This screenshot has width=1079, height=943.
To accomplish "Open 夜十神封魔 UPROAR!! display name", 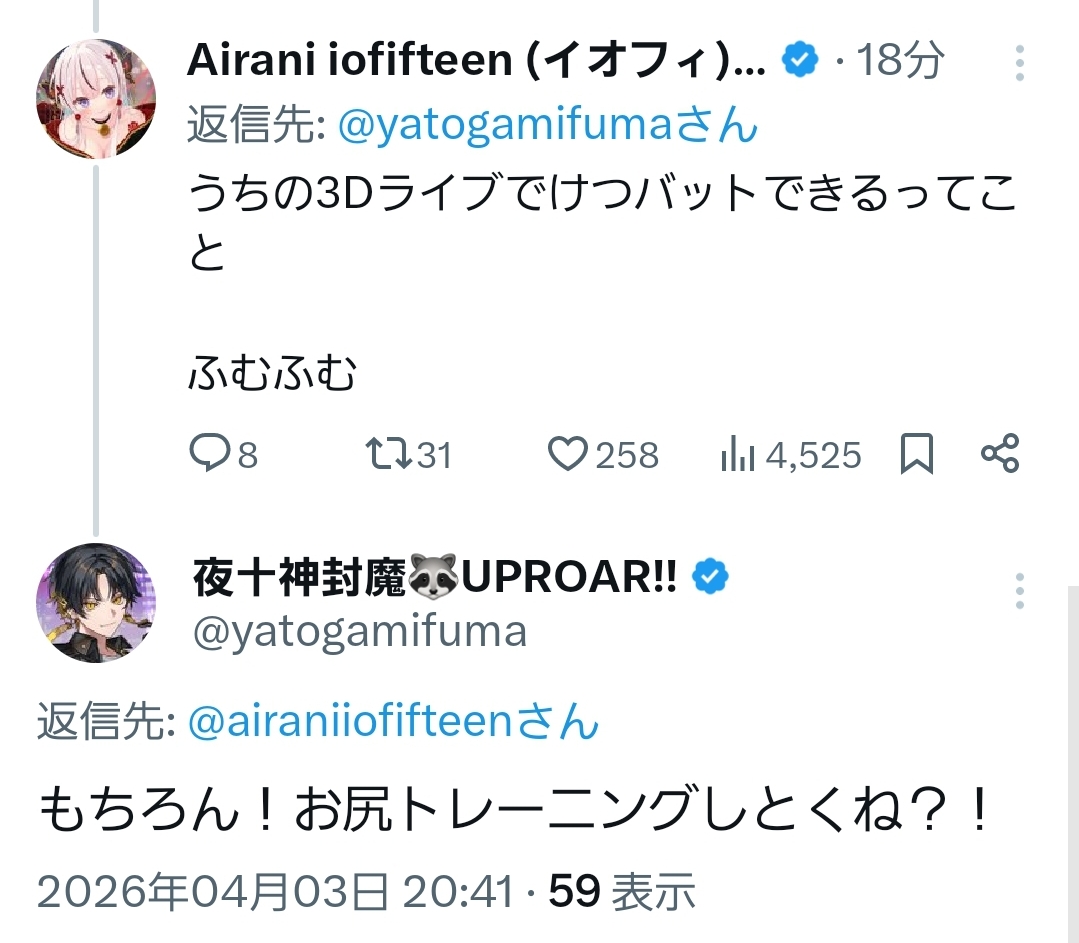I will click(x=435, y=577).
